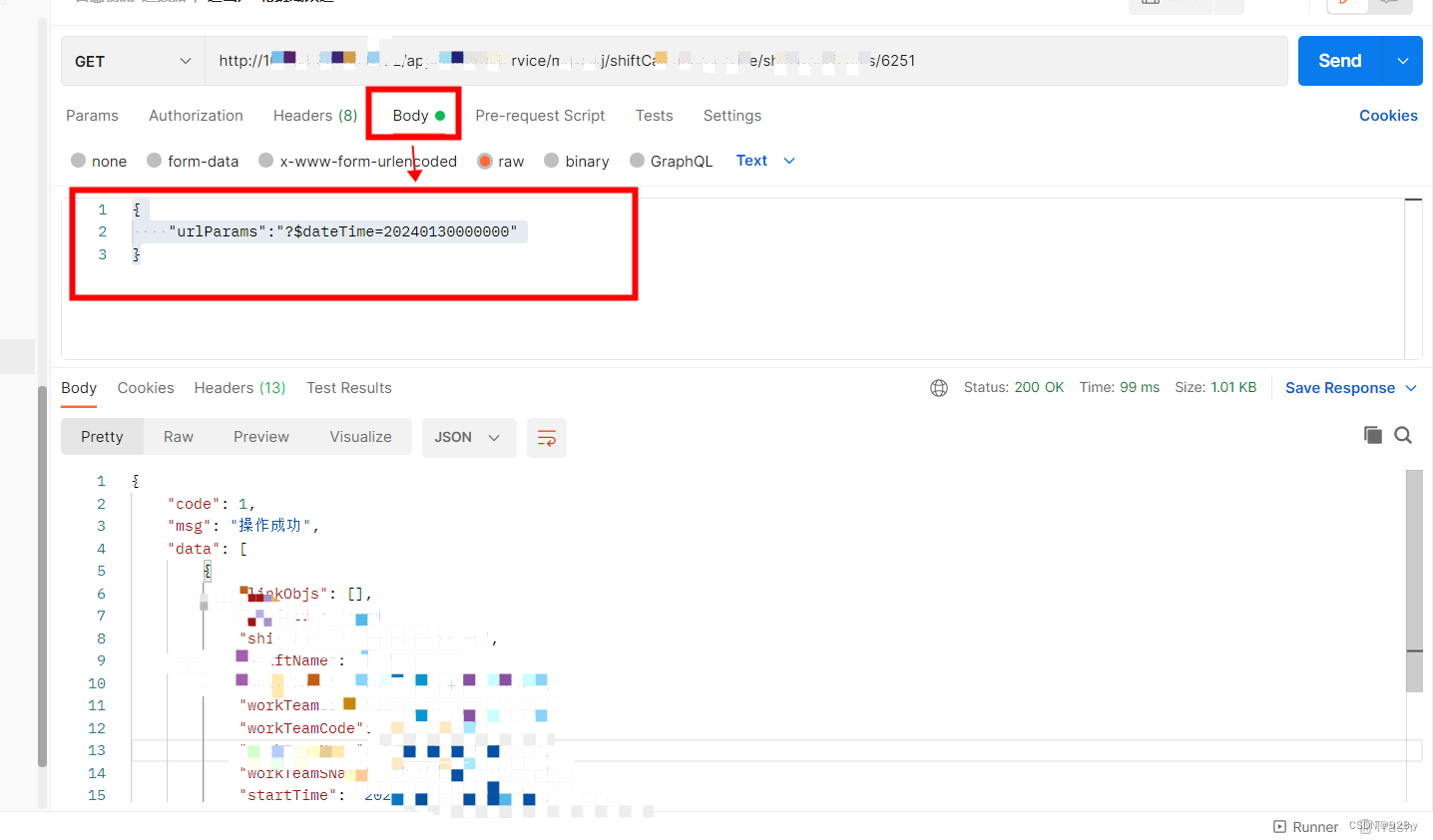Select the raw body type
The height and width of the screenshot is (840, 1433).
(x=501, y=161)
